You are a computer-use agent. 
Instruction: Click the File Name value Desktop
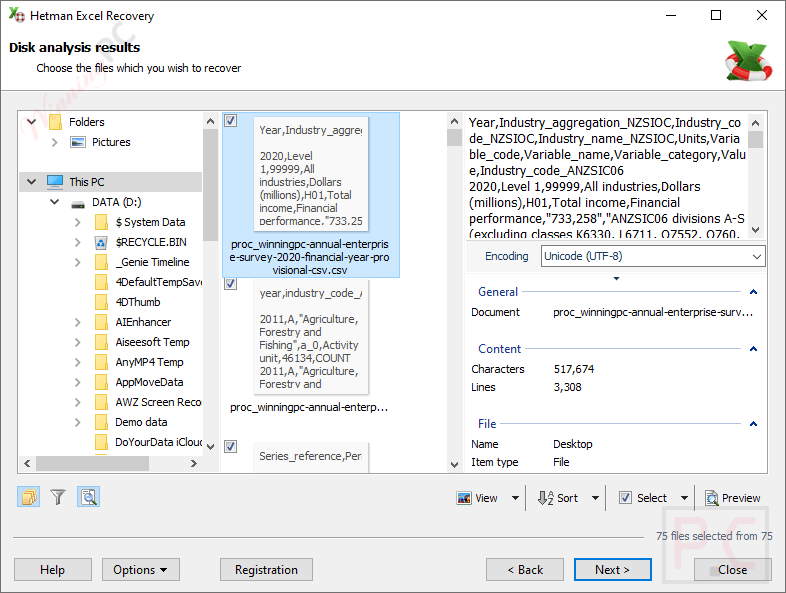(x=572, y=445)
